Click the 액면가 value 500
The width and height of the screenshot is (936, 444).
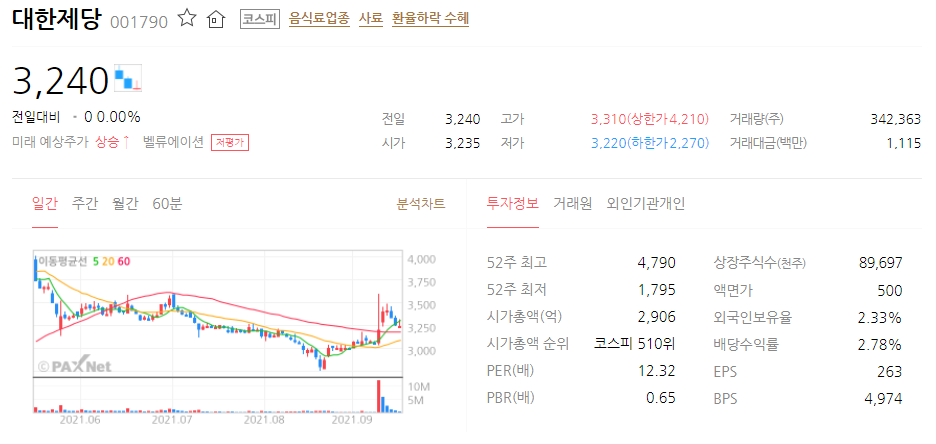[890, 290]
